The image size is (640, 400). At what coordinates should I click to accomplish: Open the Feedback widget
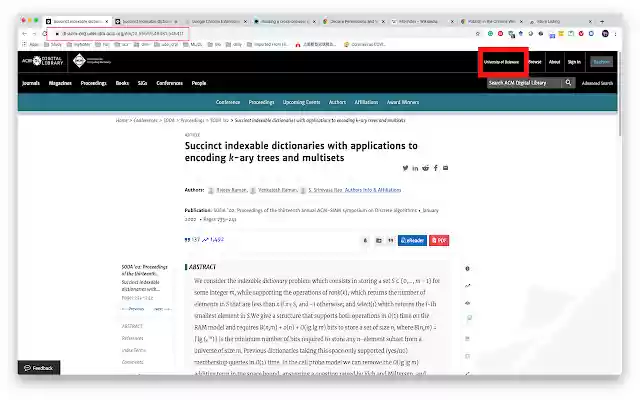click(x=39, y=368)
